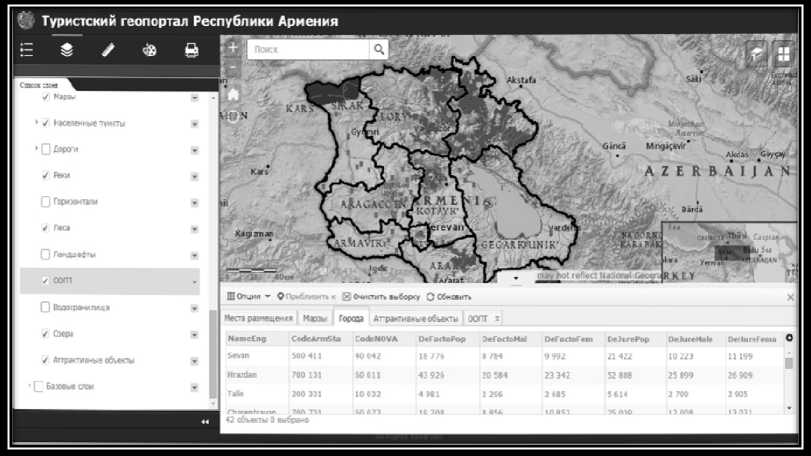This screenshot has width=811, height=456.
Task: Click the overview map thumbnail
Action: tap(730, 252)
